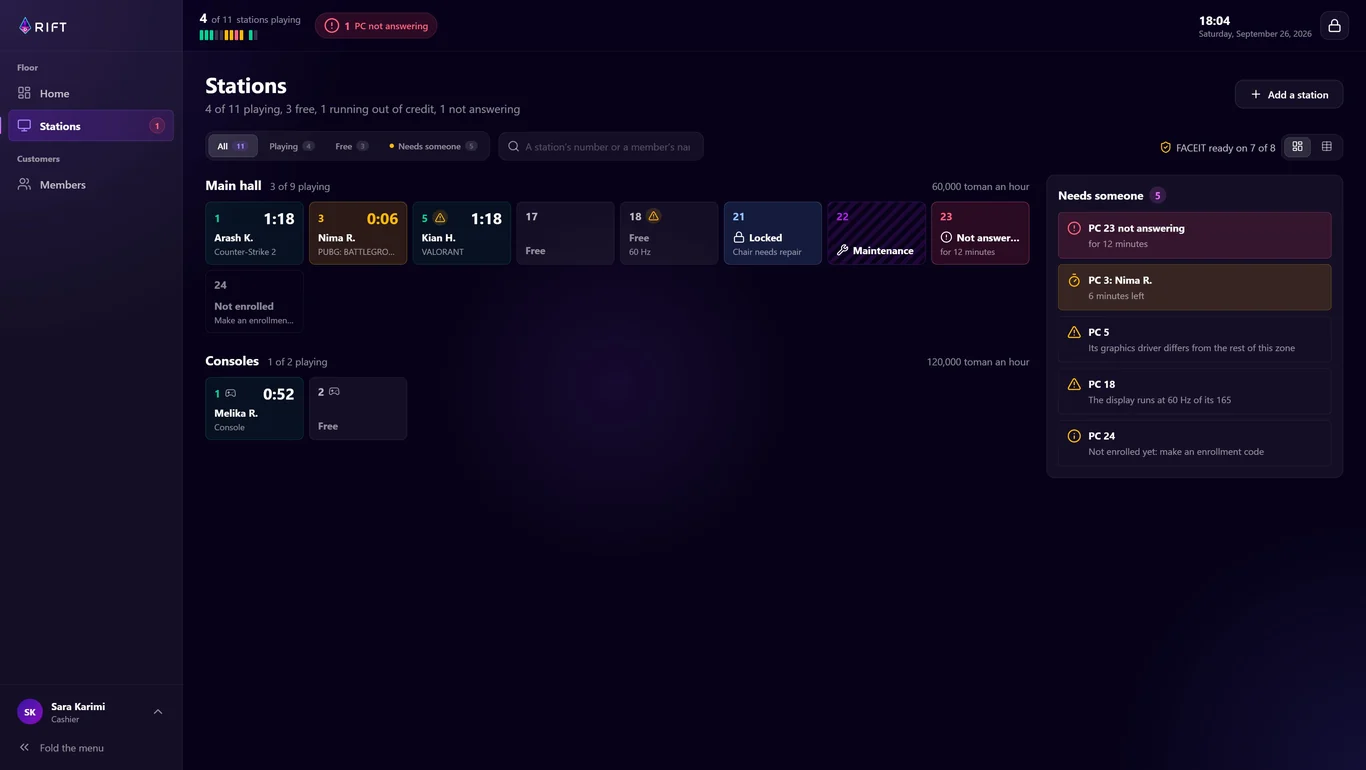Click the warning icon on station 18
Image resolution: width=1366 pixels, height=770 pixels.
click(x=653, y=216)
